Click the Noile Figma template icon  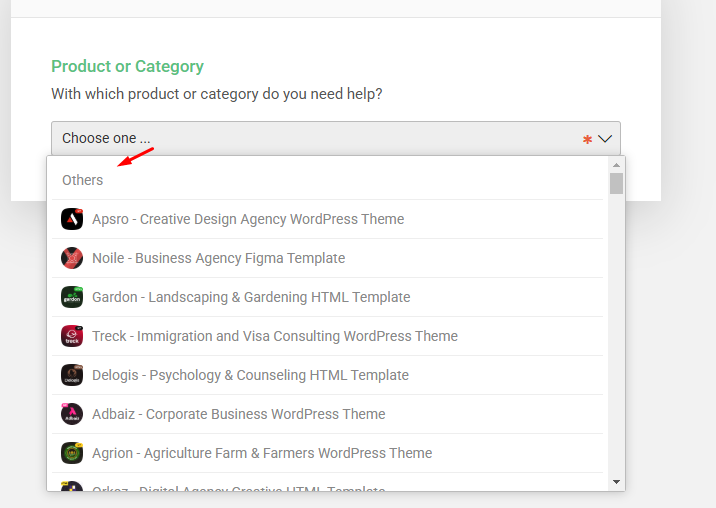click(x=72, y=258)
